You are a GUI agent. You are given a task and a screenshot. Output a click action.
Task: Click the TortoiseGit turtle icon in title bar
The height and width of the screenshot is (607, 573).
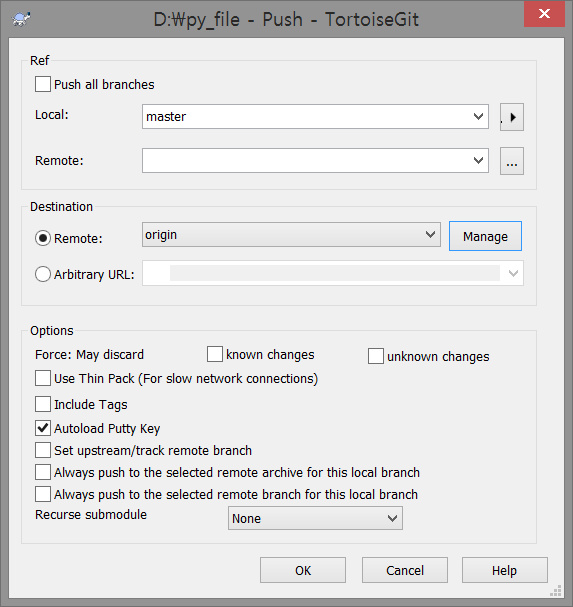[x=21, y=19]
